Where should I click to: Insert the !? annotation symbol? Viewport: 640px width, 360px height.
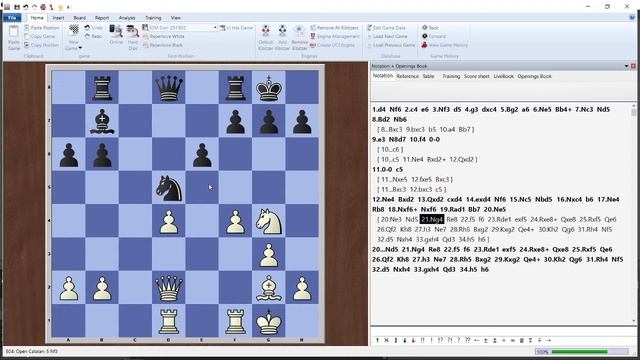coord(440,340)
